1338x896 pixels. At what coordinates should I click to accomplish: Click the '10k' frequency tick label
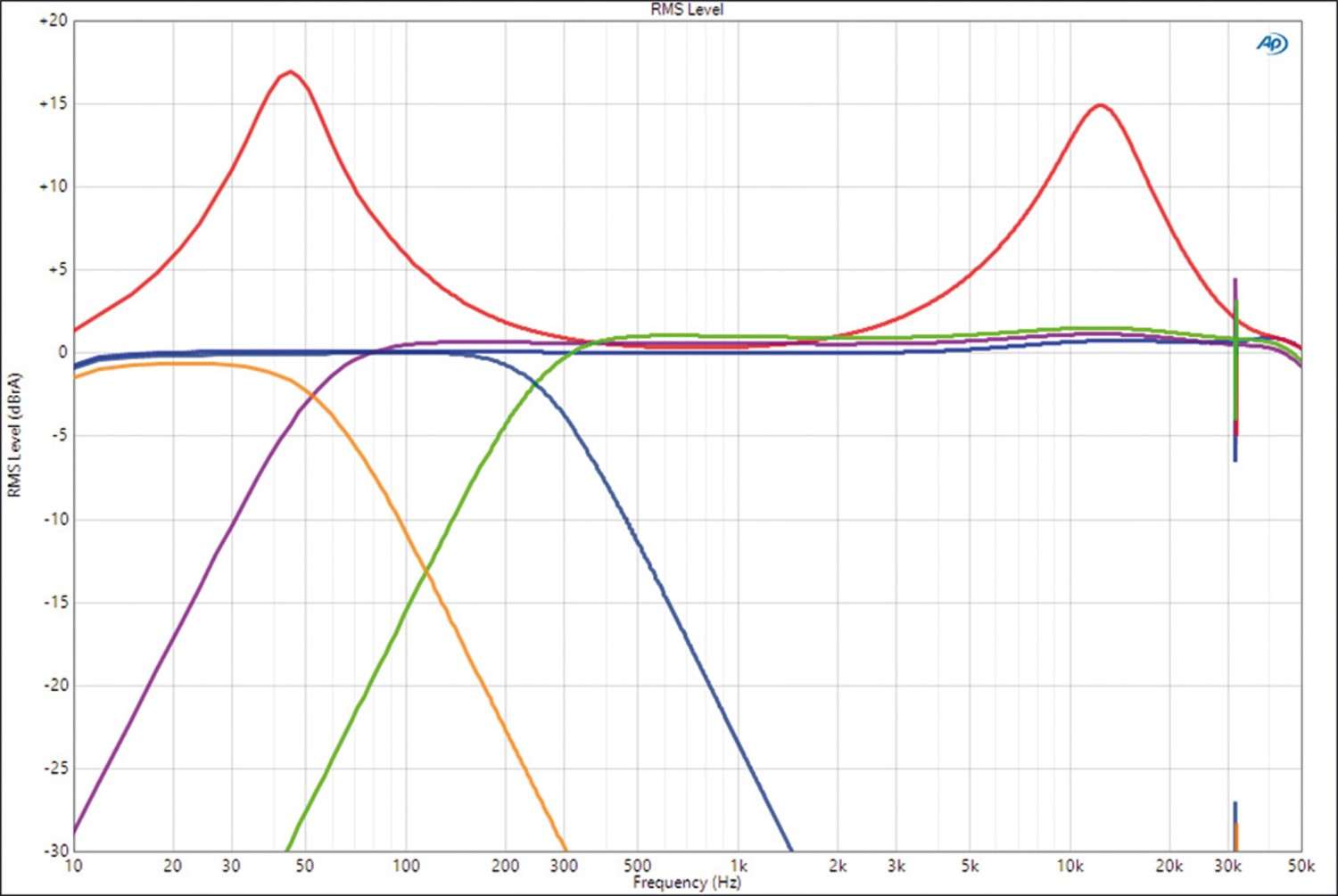pos(1070,866)
